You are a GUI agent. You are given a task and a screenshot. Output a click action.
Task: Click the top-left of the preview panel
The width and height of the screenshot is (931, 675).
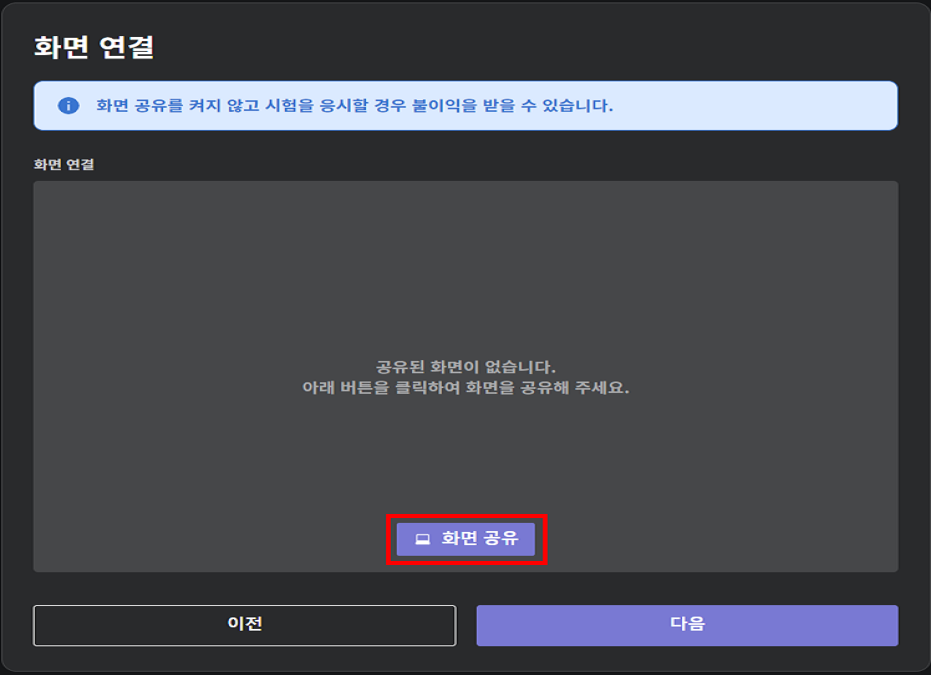tap(50, 197)
